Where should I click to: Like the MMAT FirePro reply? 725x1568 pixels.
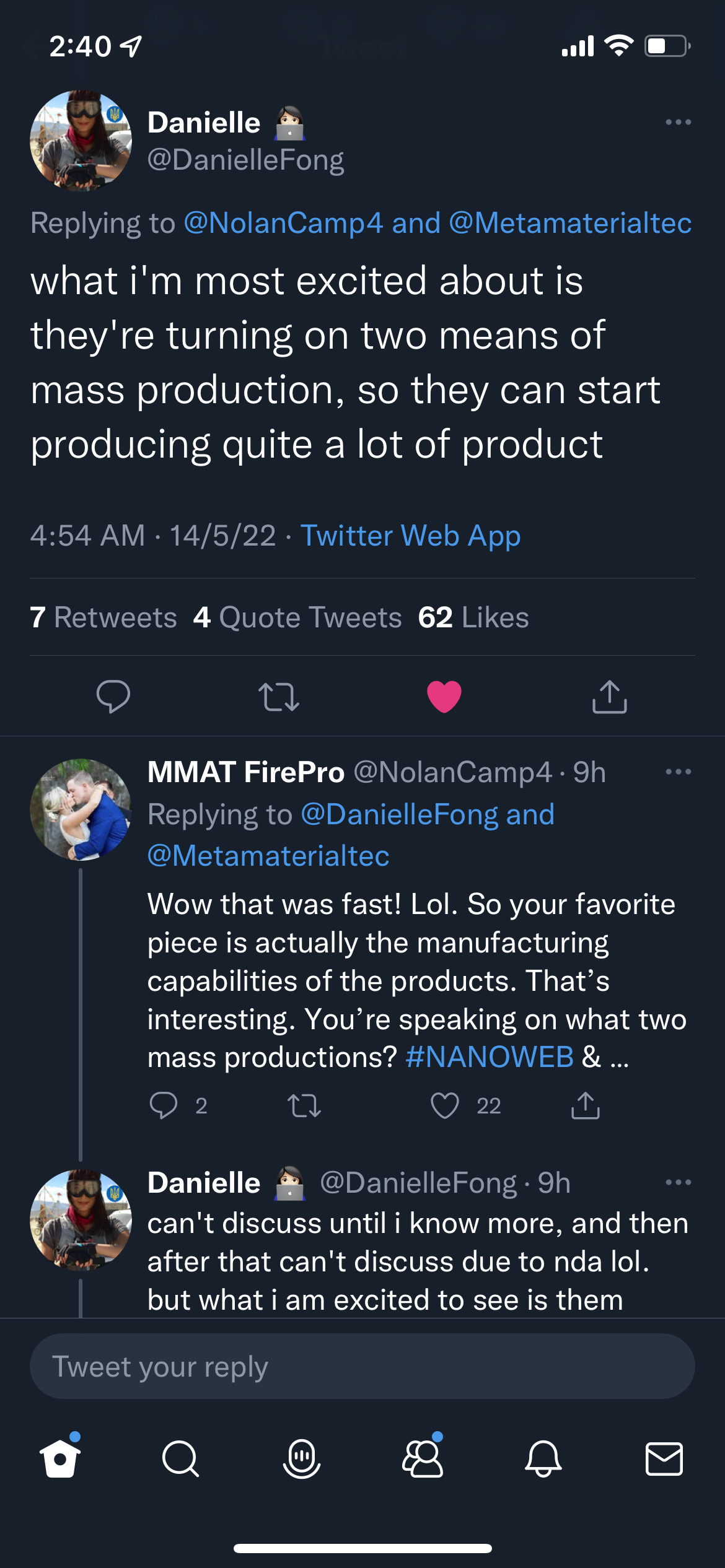pyautogui.click(x=445, y=1105)
